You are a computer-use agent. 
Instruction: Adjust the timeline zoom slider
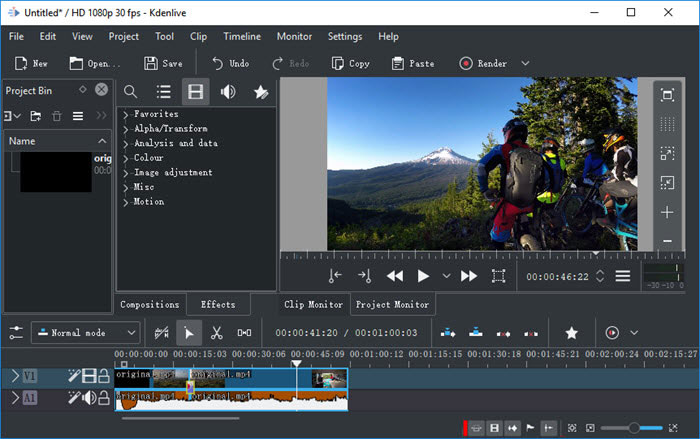coord(634,428)
